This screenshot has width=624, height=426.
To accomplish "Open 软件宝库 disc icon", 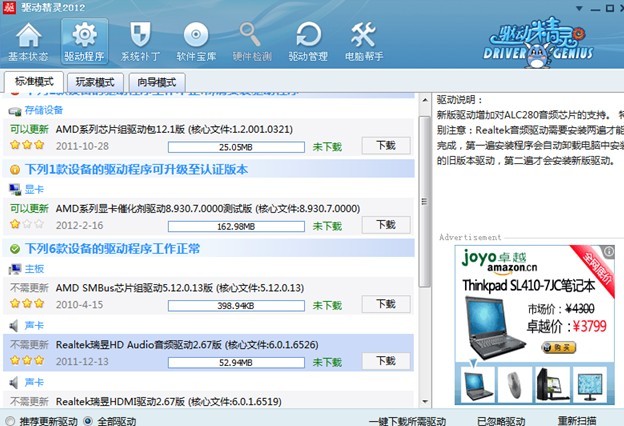I will click(195, 43).
